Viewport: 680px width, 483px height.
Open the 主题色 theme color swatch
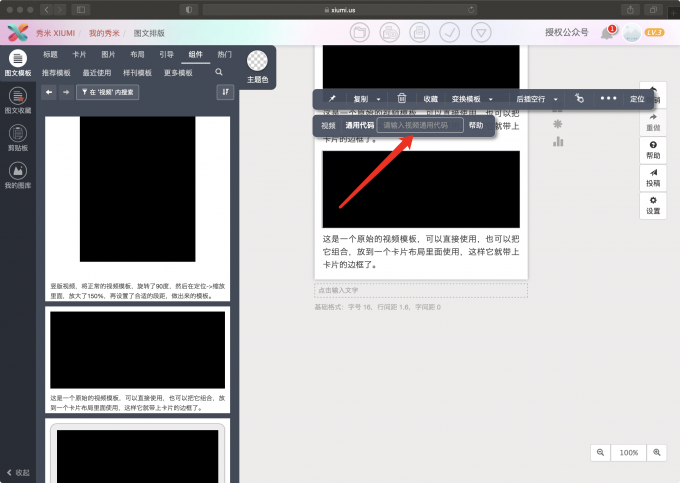coord(257,62)
